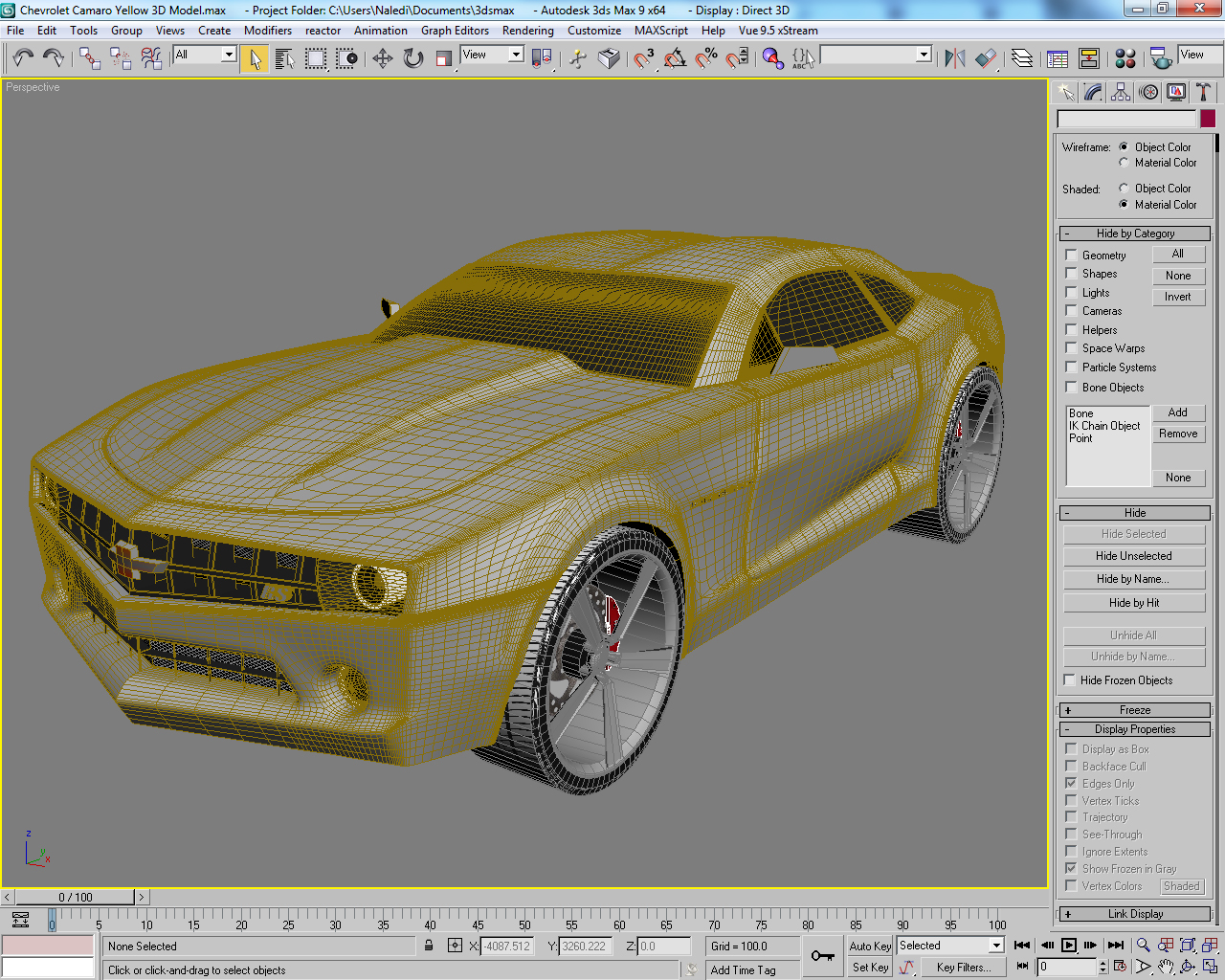Toggle the Percent Snap icon

click(706, 58)
